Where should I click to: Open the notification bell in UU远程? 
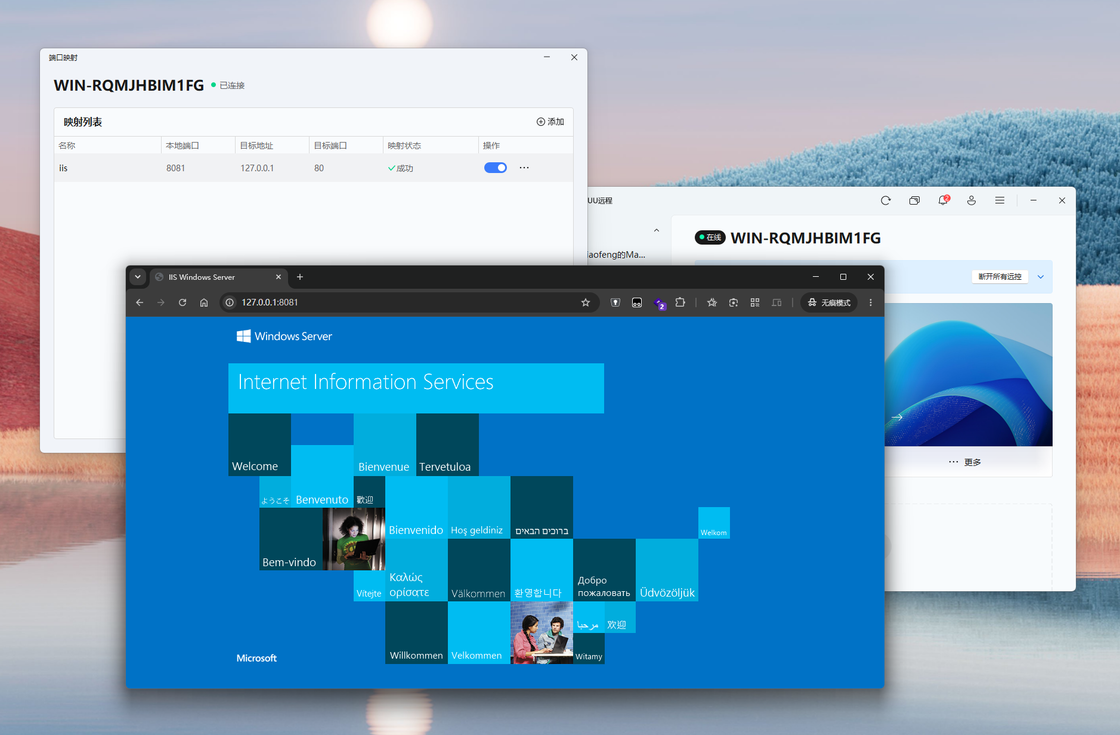pos(943,201)
